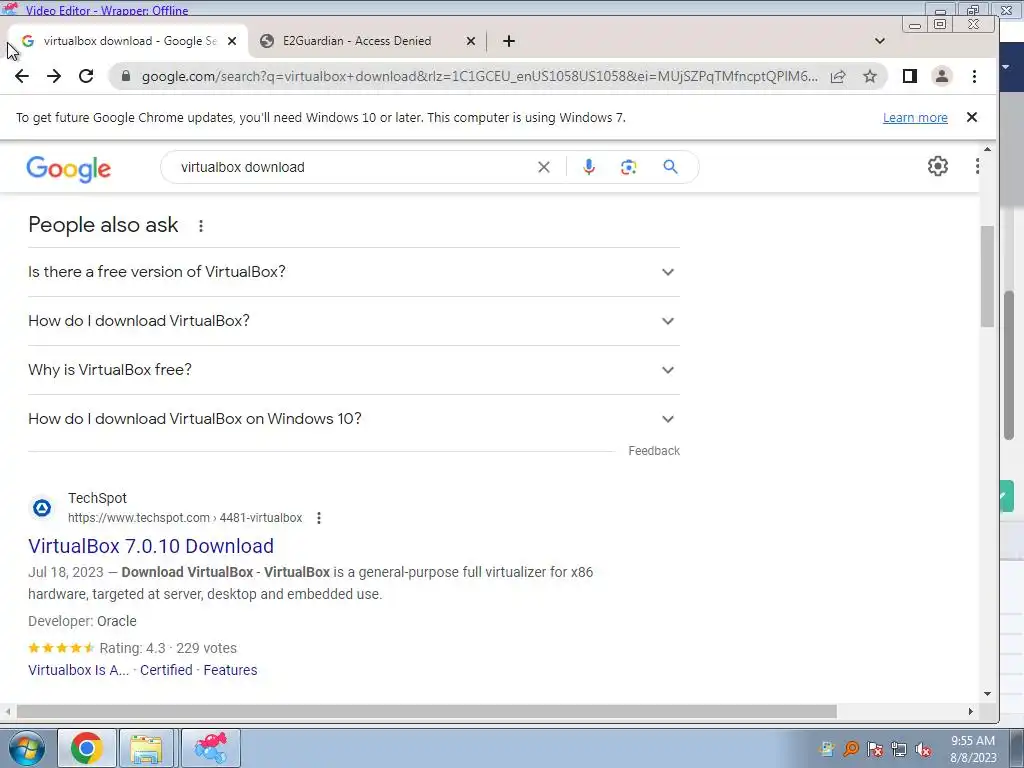Click the Learn more link in the update bar
This screenshot has height=768, width=1024.
tap(915, 118)
